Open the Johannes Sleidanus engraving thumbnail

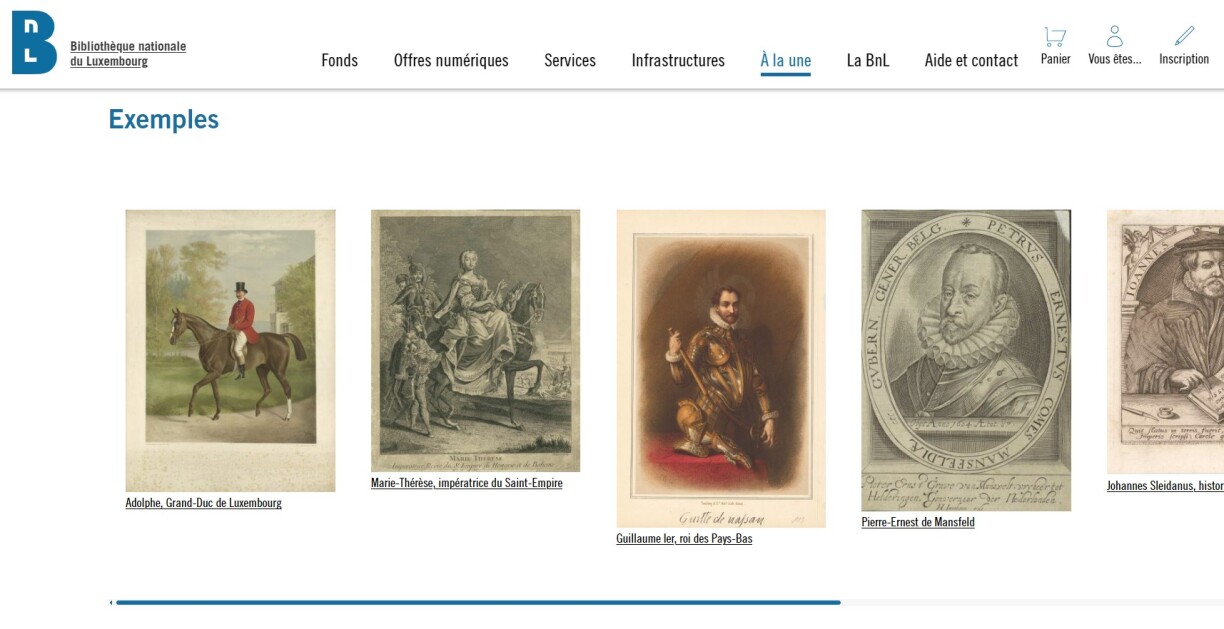pyautogui.click(x=1165, y=342)
